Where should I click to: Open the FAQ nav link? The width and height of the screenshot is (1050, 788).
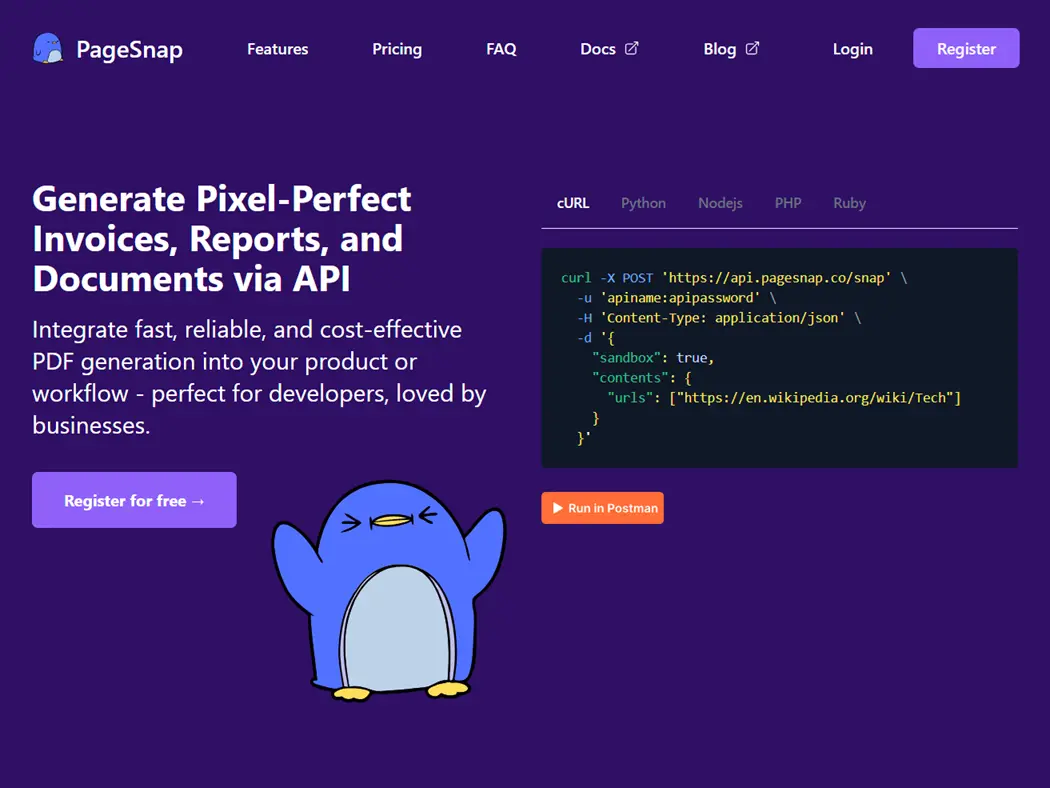click(501, 49)
